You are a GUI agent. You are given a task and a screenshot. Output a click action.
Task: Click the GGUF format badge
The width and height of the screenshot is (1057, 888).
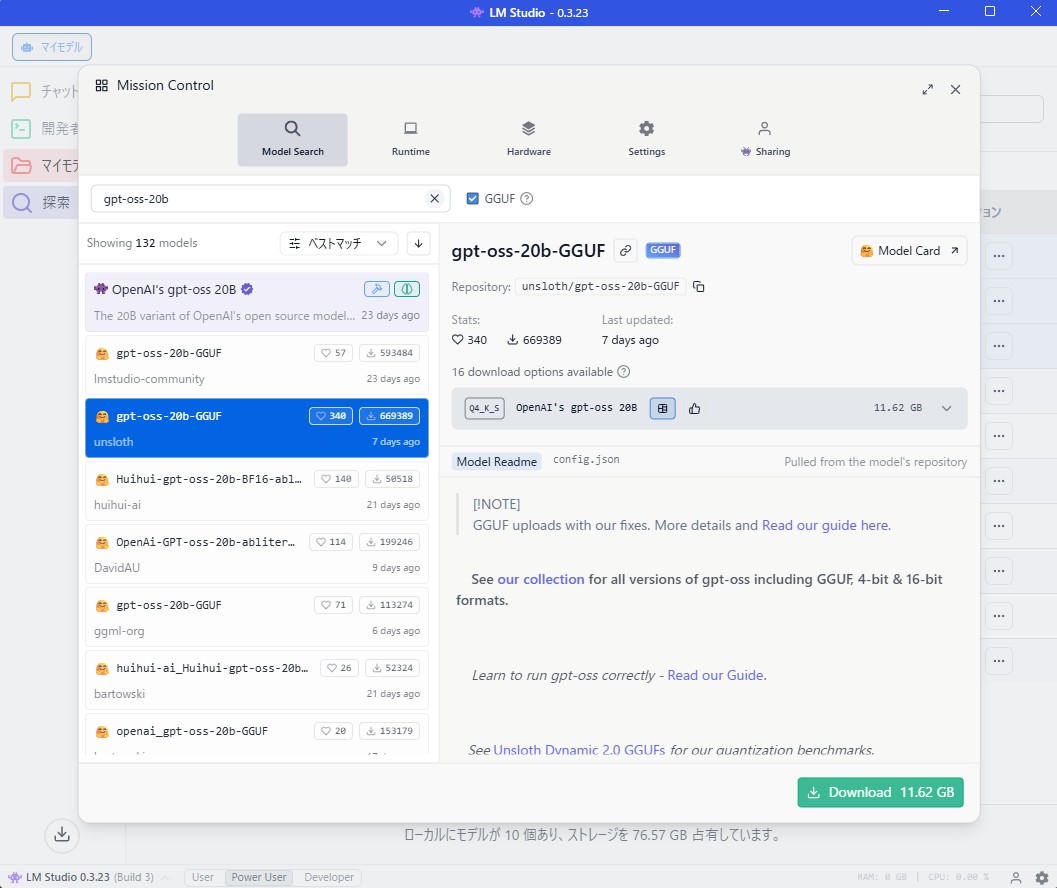663,250
